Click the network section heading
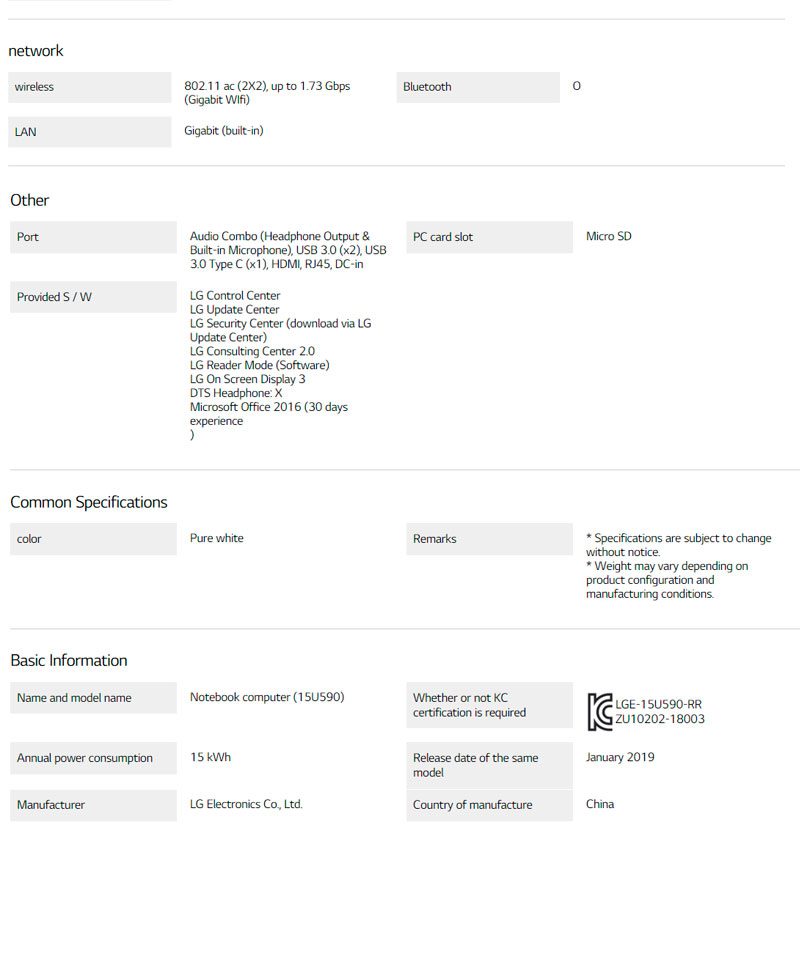The width and height of the screenshot is (800, 962). pos(36,51)
